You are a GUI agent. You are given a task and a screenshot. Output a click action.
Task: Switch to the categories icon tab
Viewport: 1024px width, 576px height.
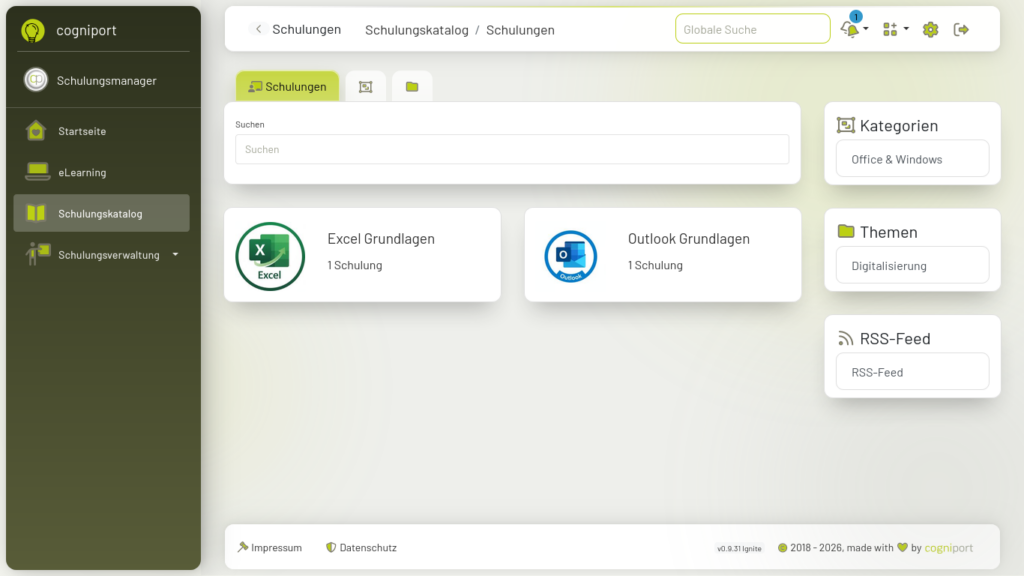[366, 86]
